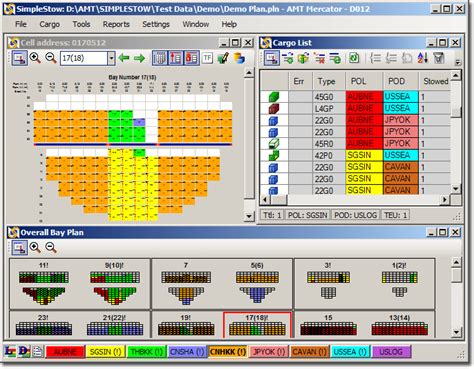Click the pink JPYOK (!) port legend swatch
This screenshot has width=474, height=369.
point(269,352)
